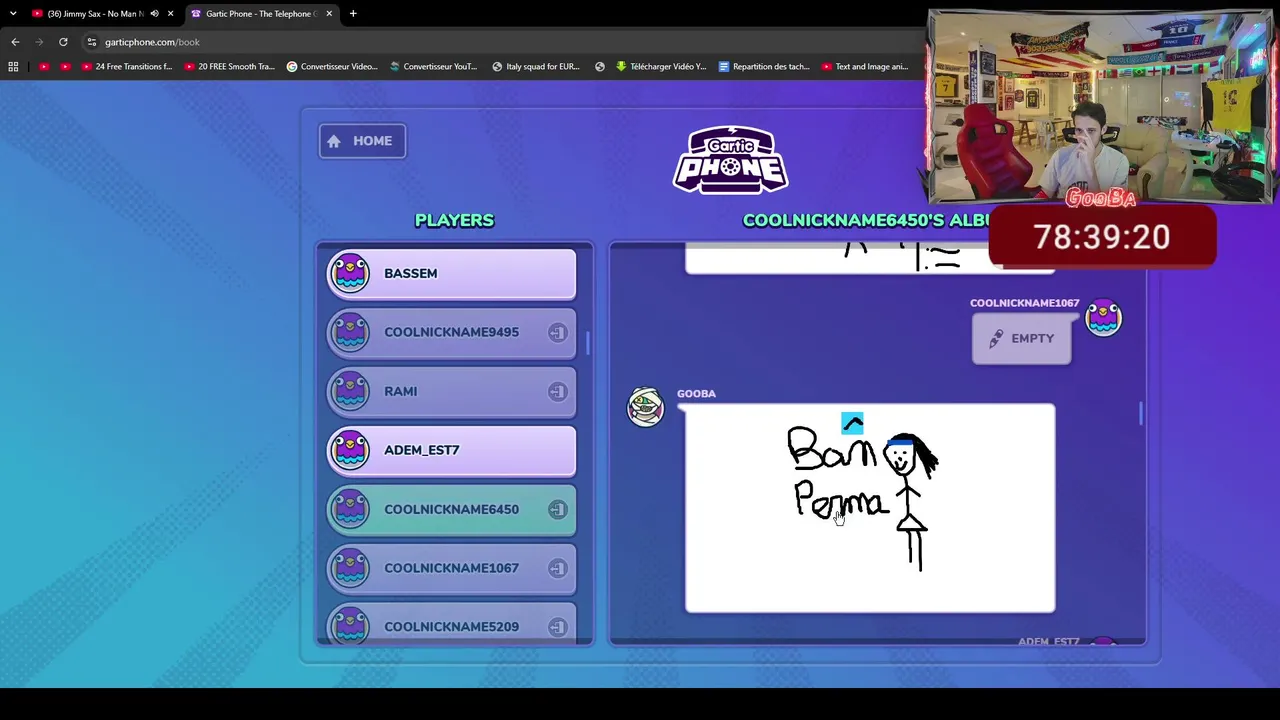Reload the garticphone.com page
Viewport: 1280px width, 720px height.
[x=63, y=42]
